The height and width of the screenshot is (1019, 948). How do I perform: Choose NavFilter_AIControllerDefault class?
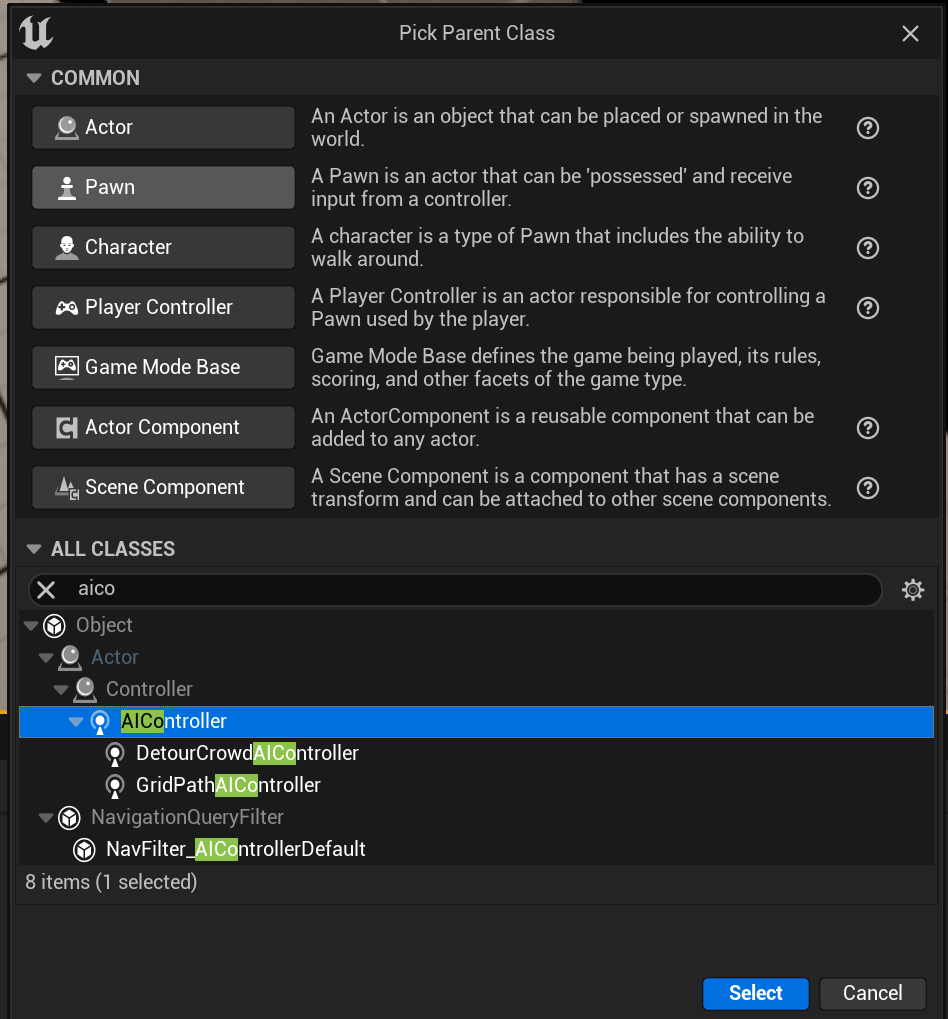[235, 849]
